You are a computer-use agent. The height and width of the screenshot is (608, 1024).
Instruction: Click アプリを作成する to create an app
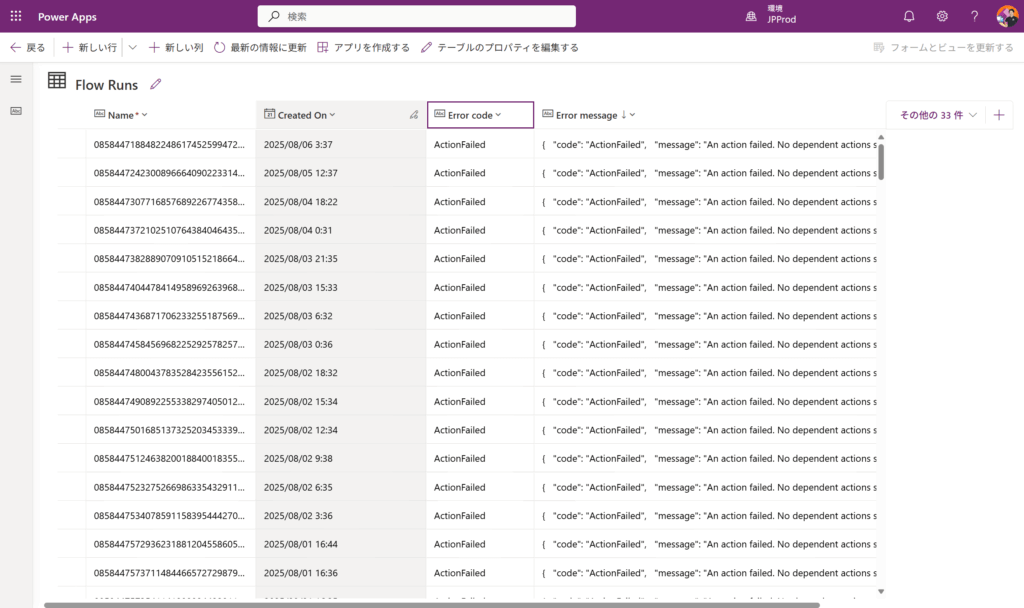364,47
